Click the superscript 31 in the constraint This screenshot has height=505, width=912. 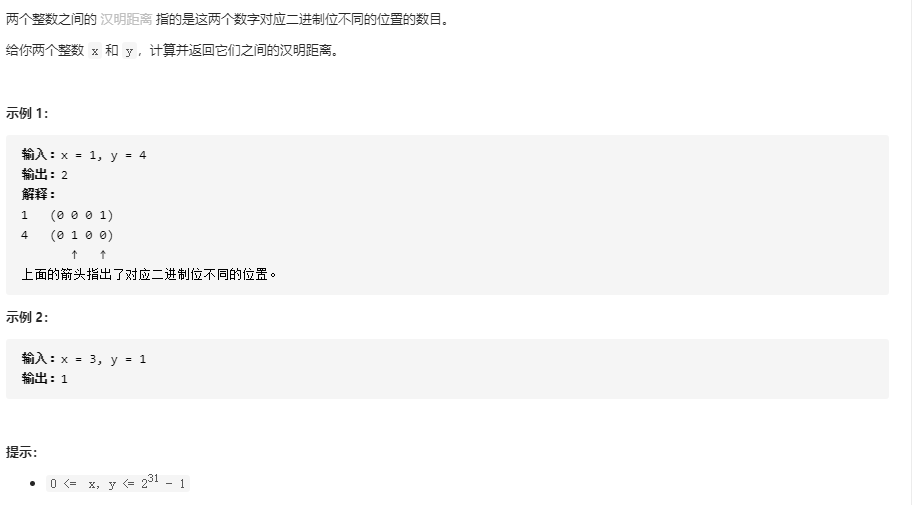pos(153,478)
